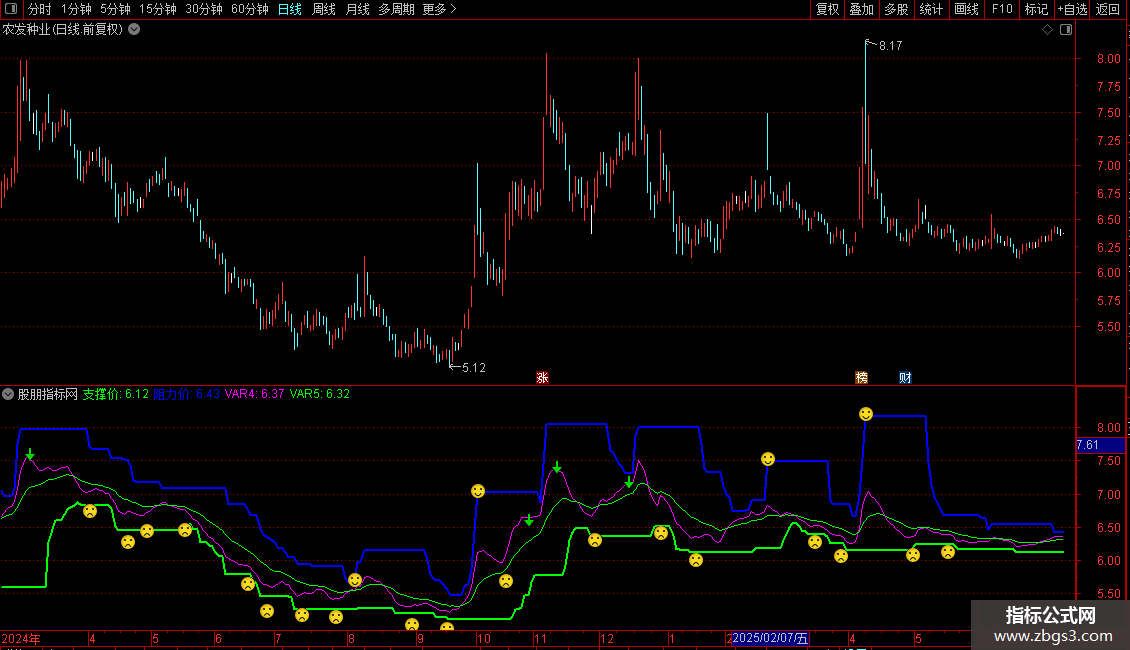
Task: Select the 日线 daily tab
Action: pos(290,9)
